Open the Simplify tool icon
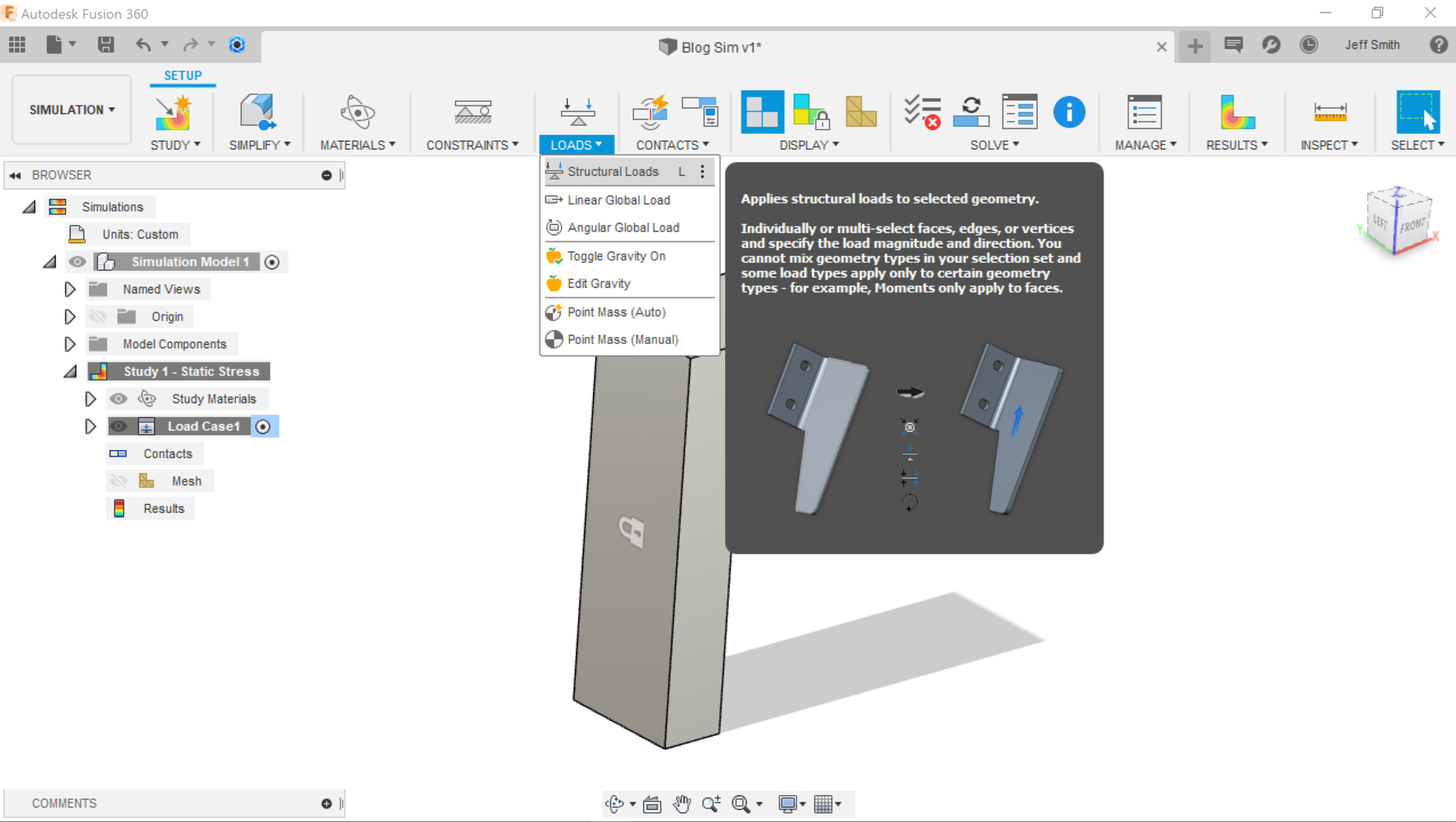 point(257,112)
